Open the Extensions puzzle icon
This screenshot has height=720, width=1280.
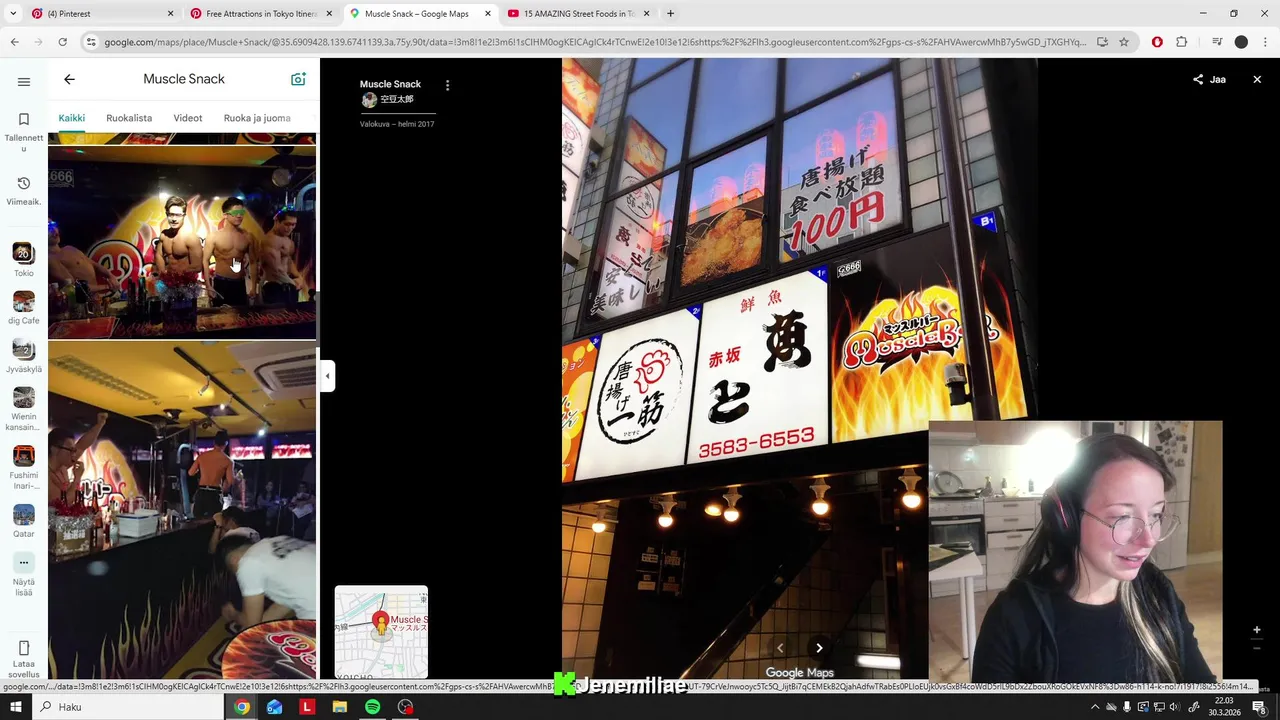pos(1182,42)
